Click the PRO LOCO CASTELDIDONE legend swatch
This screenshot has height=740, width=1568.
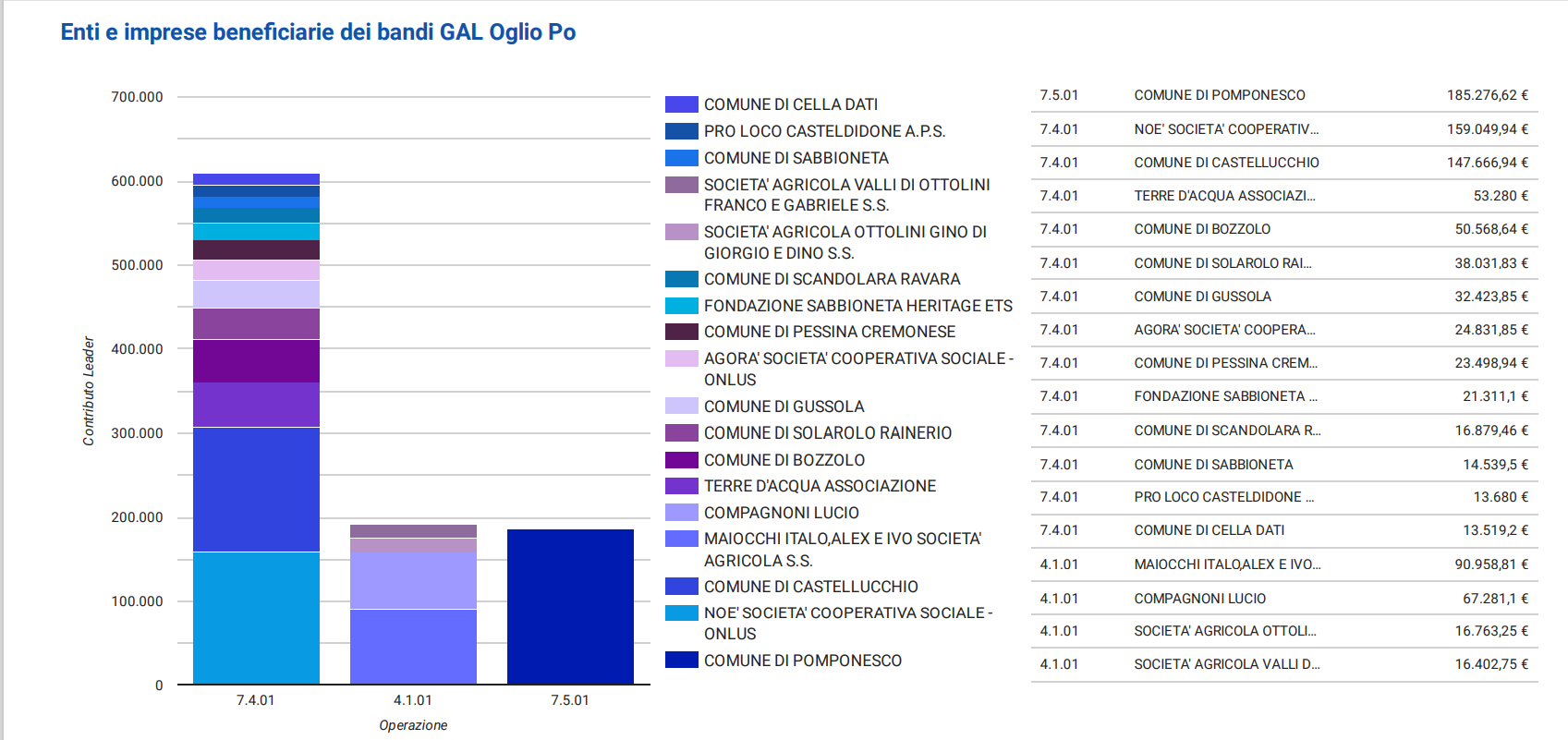681,131
